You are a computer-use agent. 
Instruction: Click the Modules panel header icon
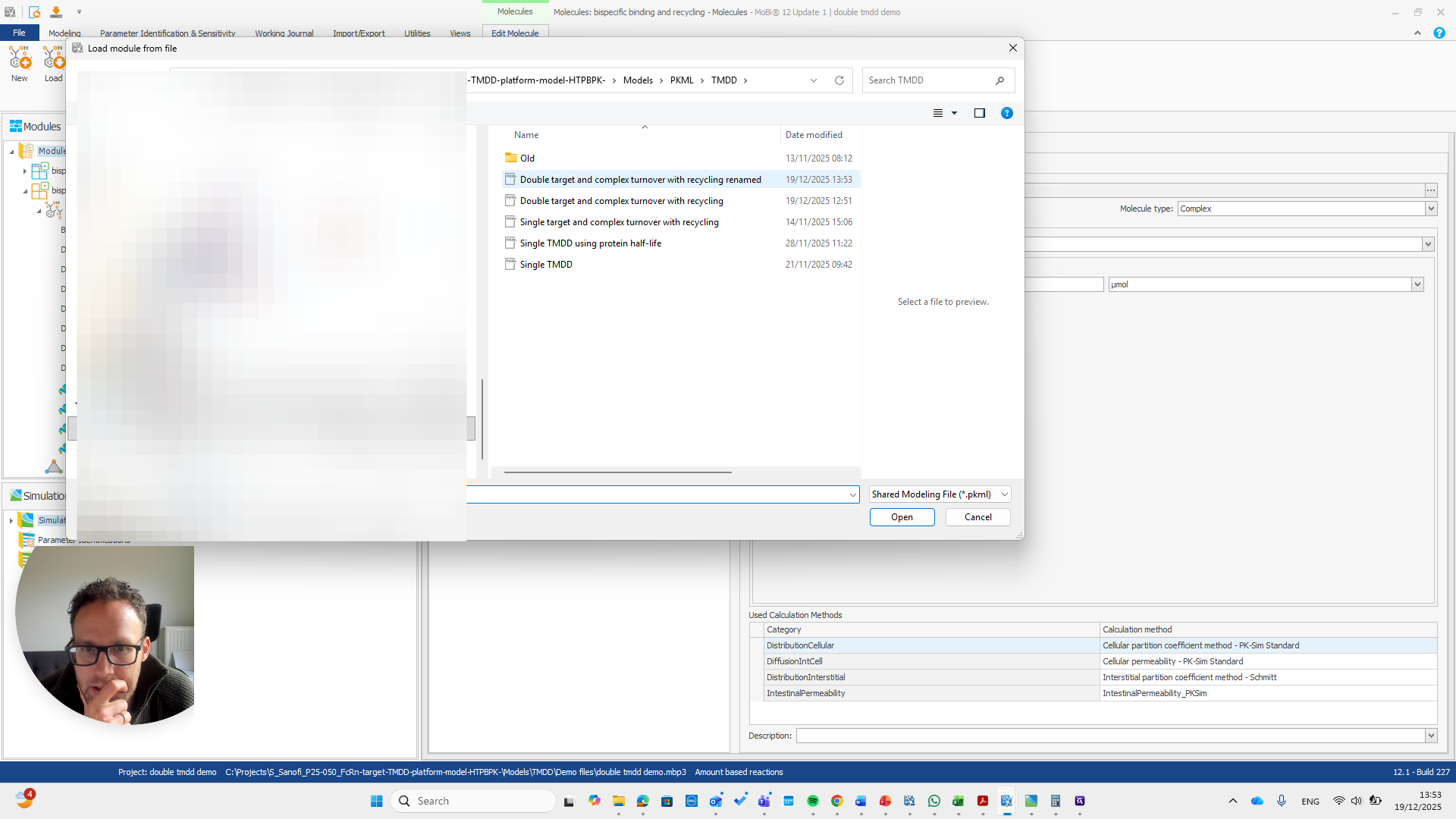click(16, 126)
